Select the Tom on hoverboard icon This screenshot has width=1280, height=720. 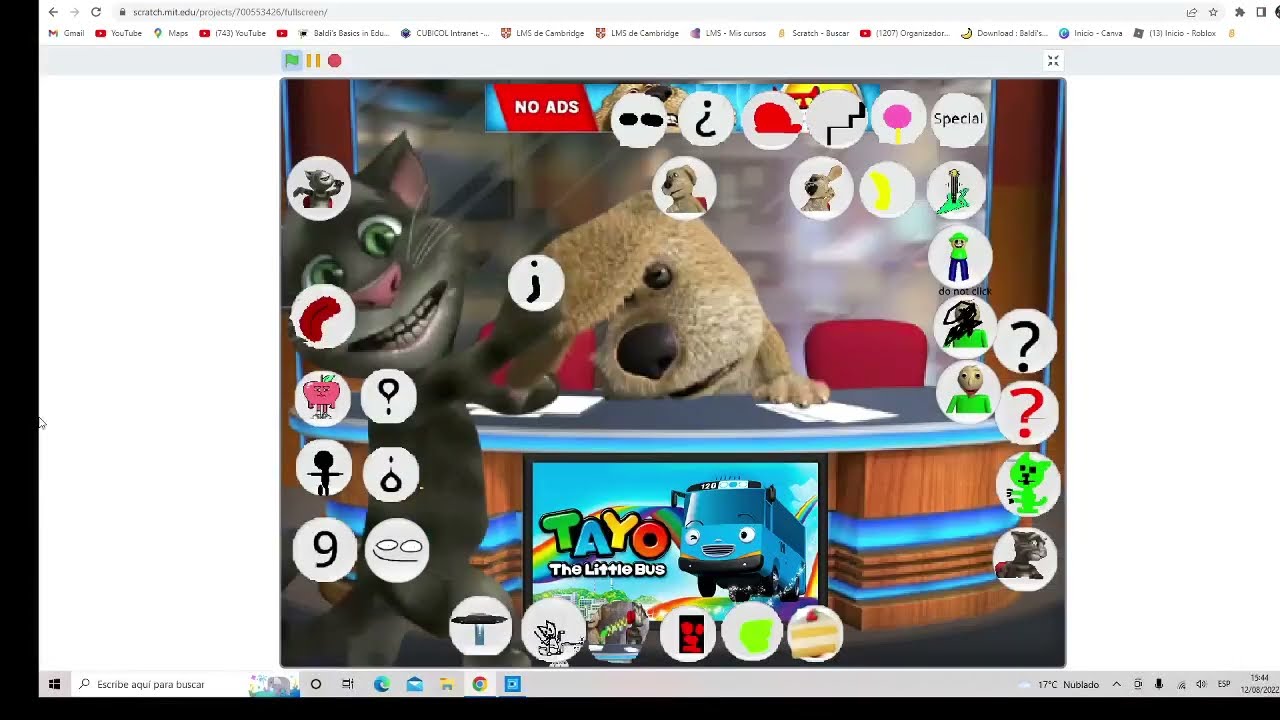click(618, 632)
